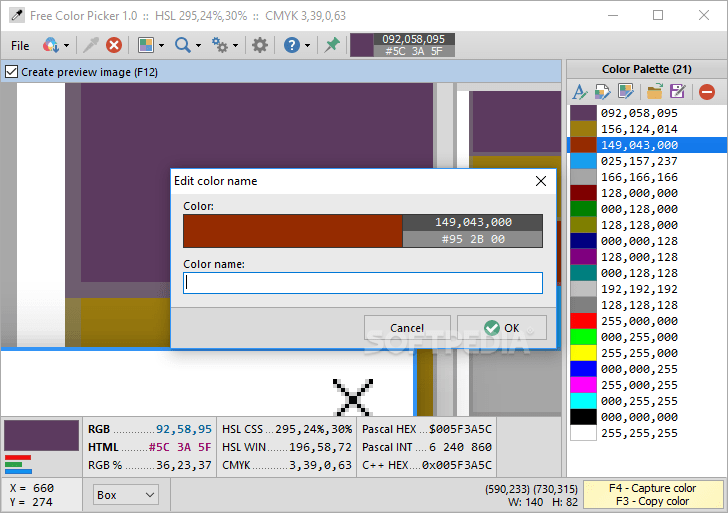Viewport: 728px width, 513px height.
Task: Click the large purple swatch at bottom left
Action: [41, 435]
